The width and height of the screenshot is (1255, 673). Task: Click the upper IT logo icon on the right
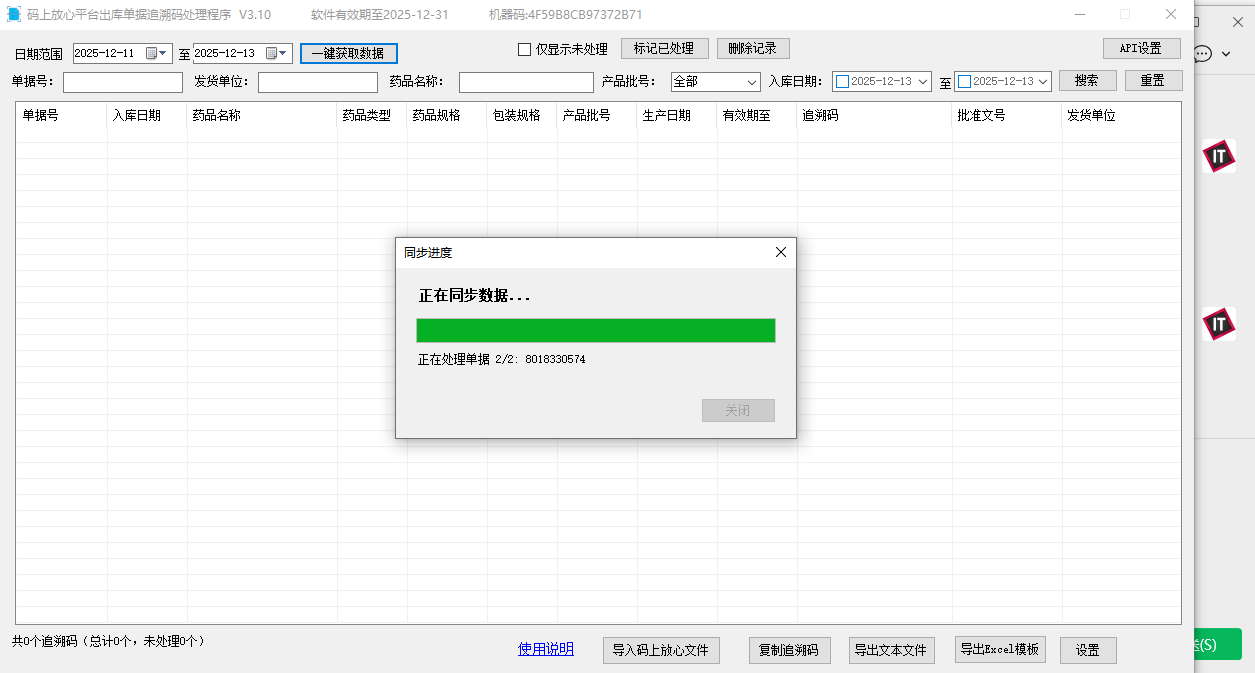pos(1218,156)
